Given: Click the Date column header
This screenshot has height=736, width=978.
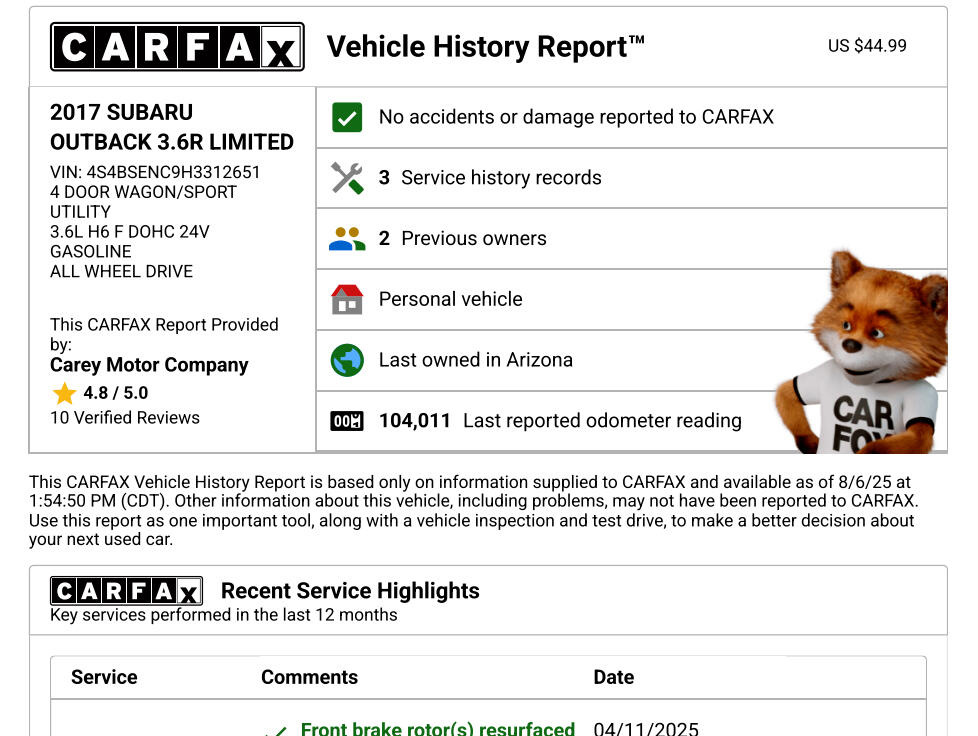Looking at the screenshot, I should click(x=613, y=677).
